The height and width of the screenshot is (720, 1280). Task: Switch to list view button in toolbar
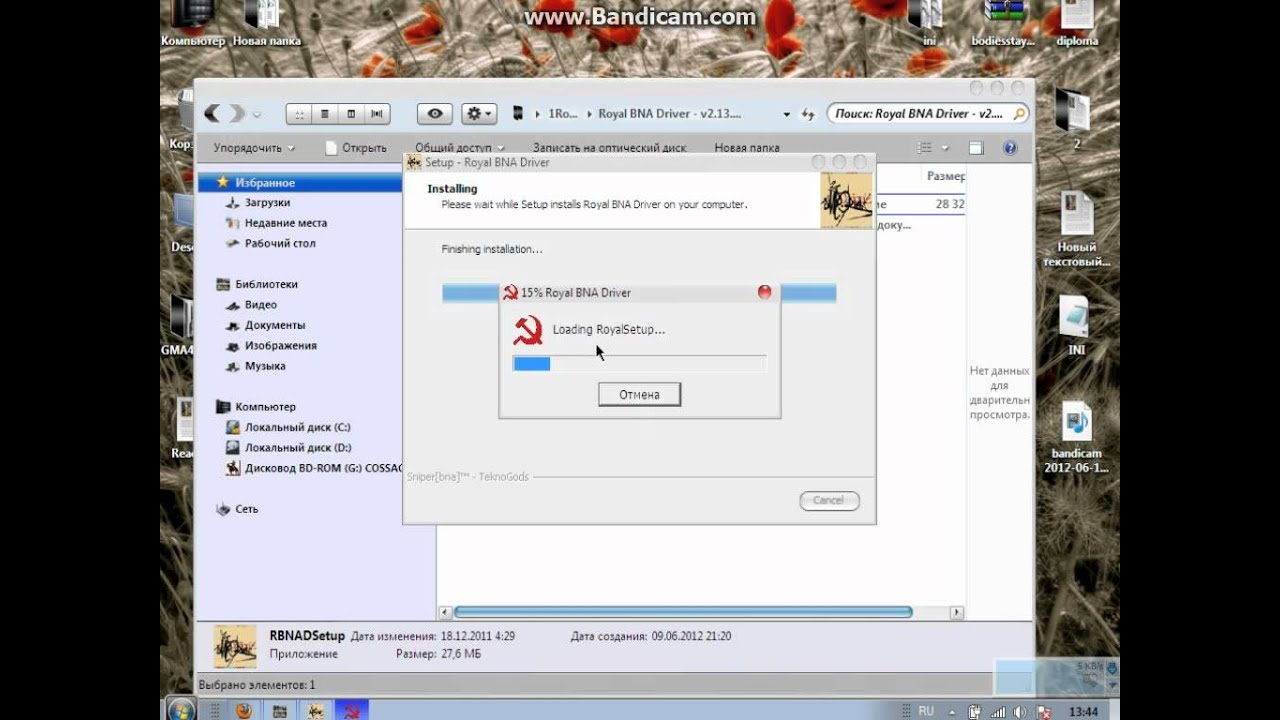[x=325, y=114]
